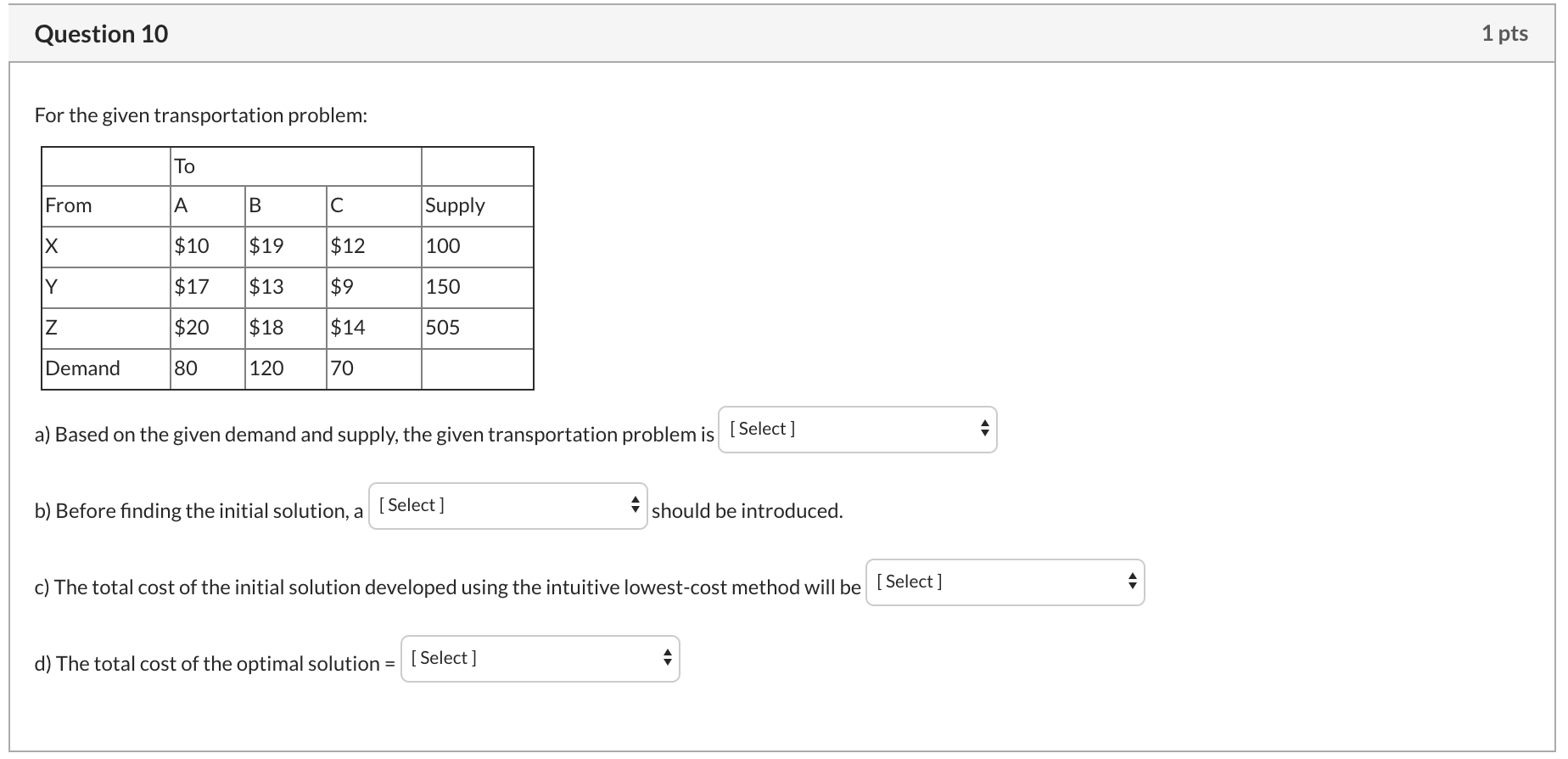This screenshot has width=1568, height=759.
Task: Click the X to B cost '$19'
Action: 266,246
